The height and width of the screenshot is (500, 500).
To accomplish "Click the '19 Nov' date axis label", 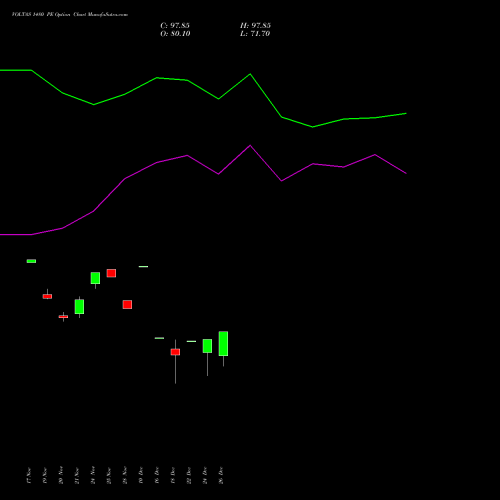I will click(45, 475).
